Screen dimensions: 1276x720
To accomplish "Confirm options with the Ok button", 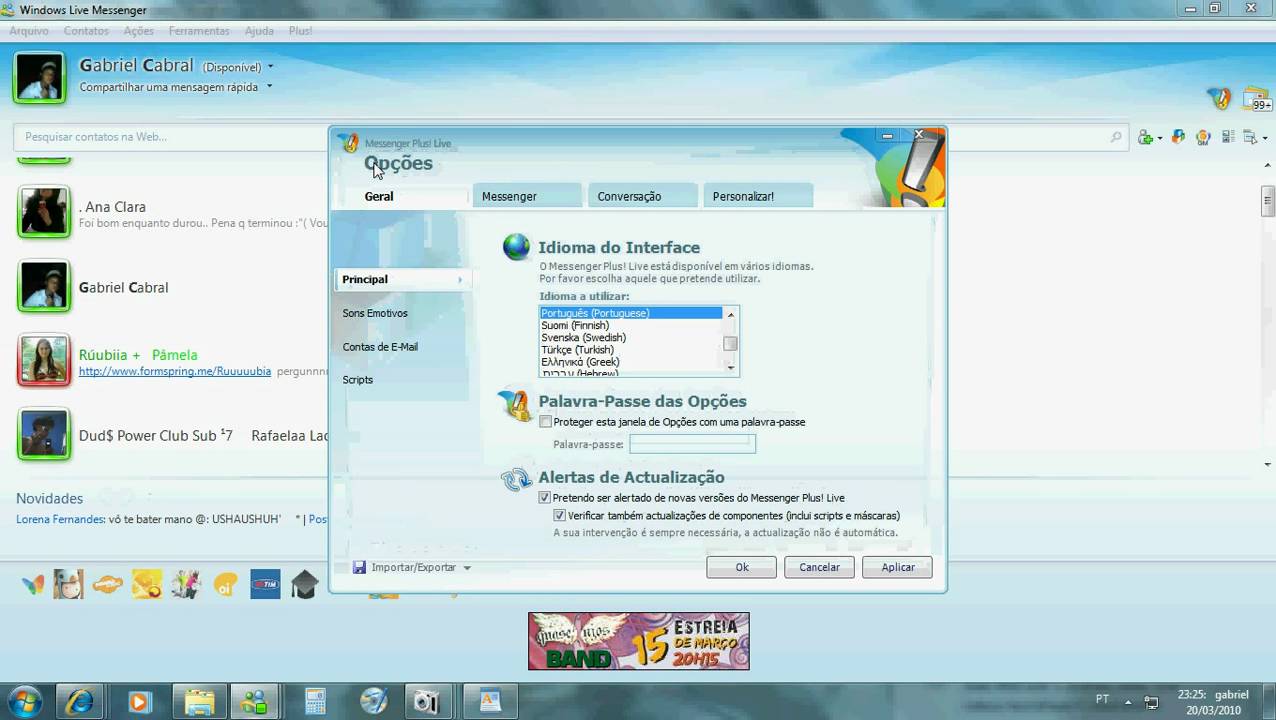I will pyautogui.click(x=742, y=567).
